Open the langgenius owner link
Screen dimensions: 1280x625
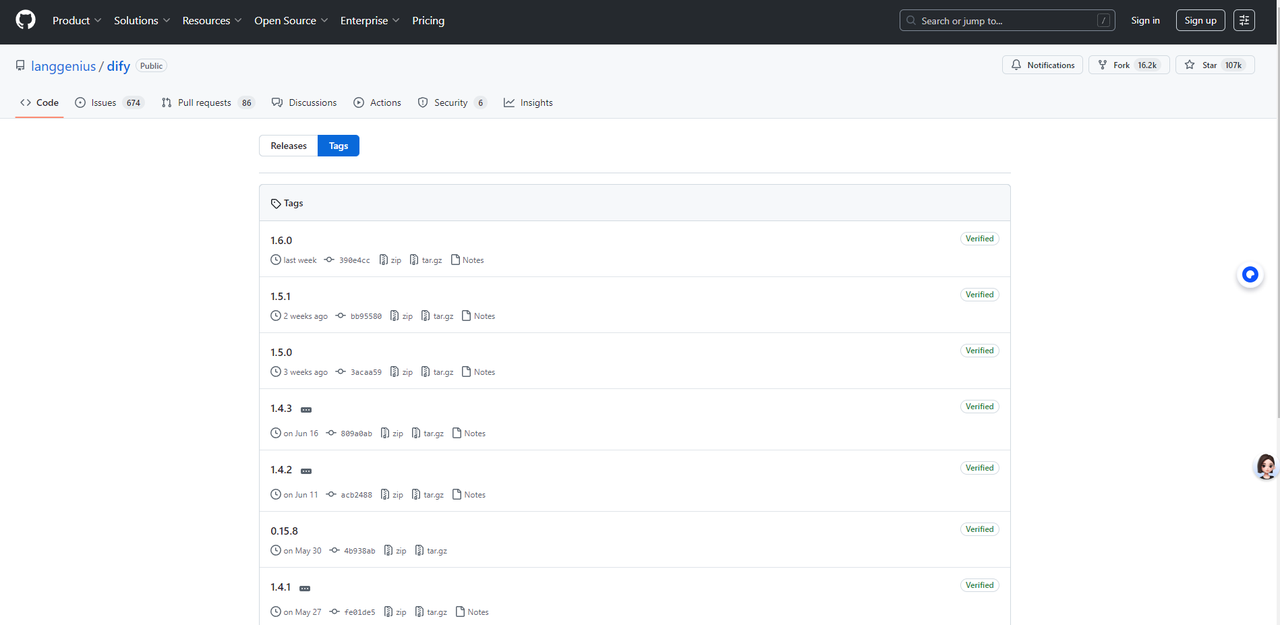pos(63,66)
